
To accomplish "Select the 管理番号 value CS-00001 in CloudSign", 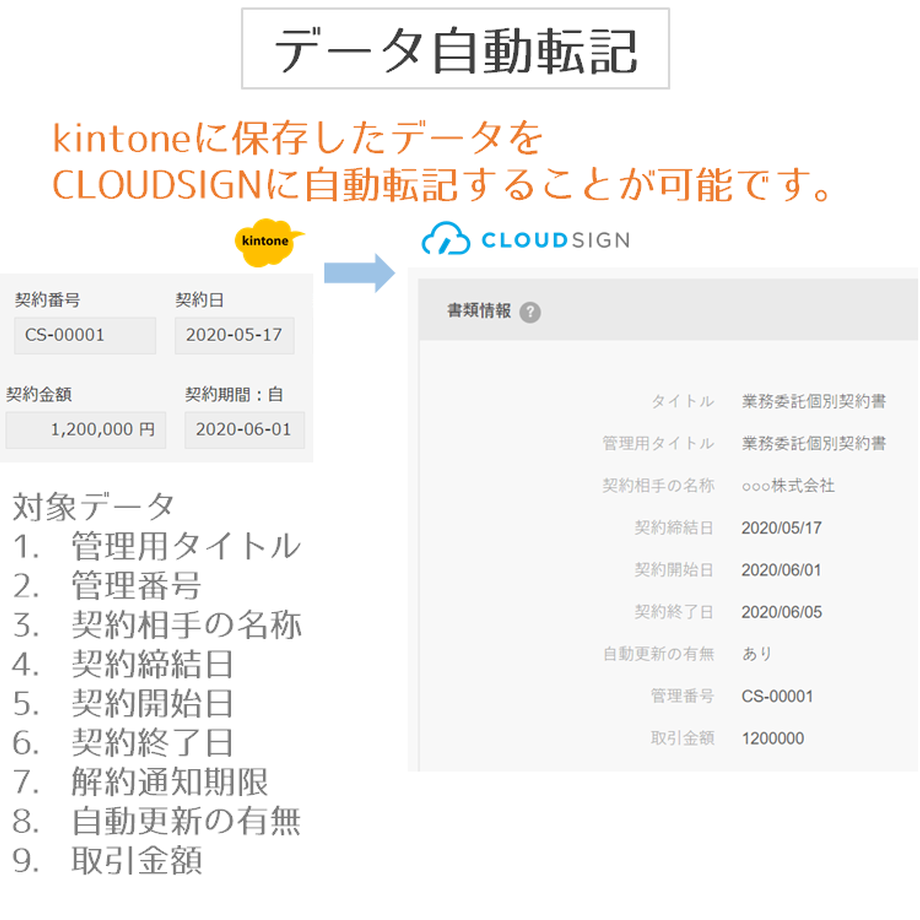I will [x=777, y=696].
